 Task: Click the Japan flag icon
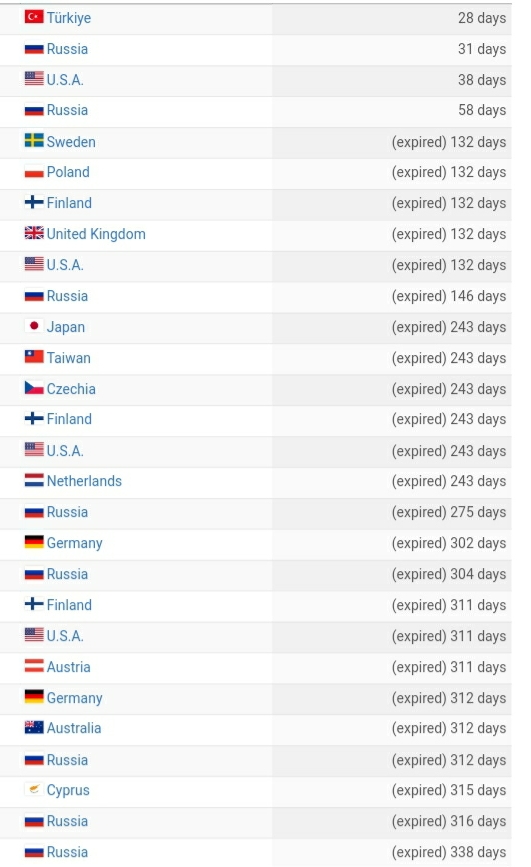[x=34, y=326]
